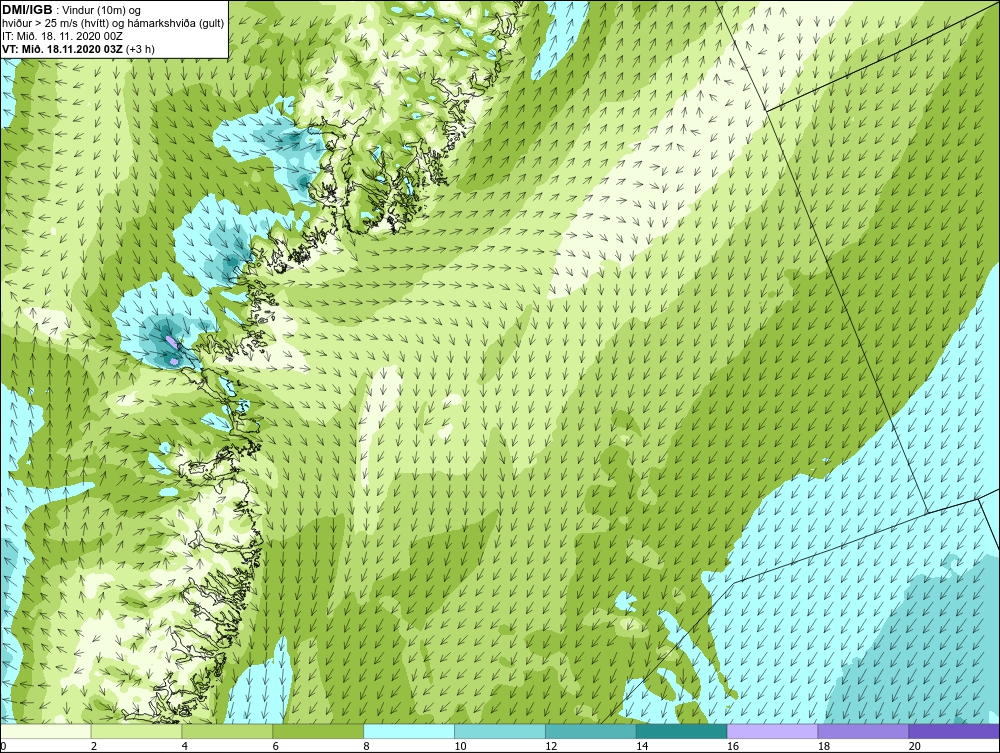Click the legend scale label "16"
Image resolution: width=1000 pixels, height=753 pixels.
click(x=733, y=746)
